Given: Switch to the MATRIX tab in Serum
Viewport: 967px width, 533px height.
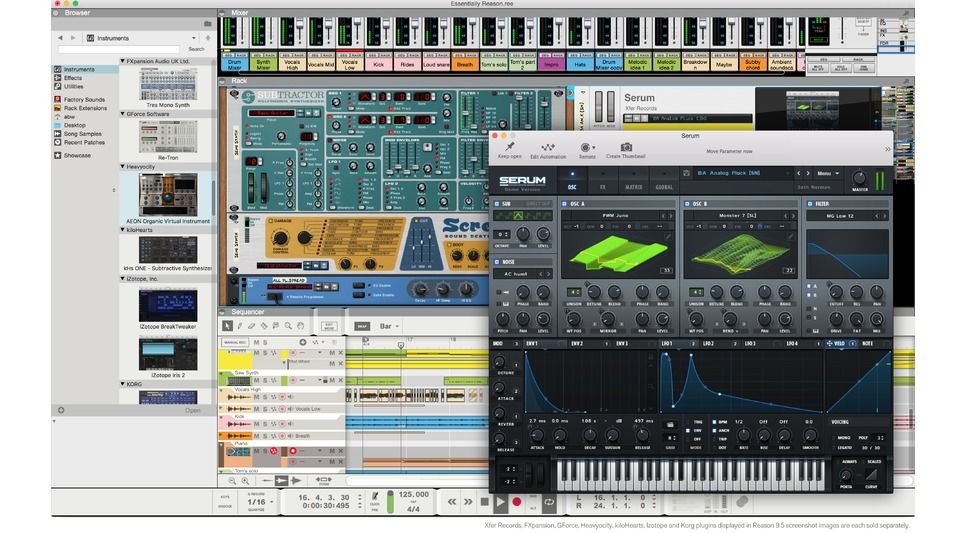Looking at the screenshot, I should 633,181.
